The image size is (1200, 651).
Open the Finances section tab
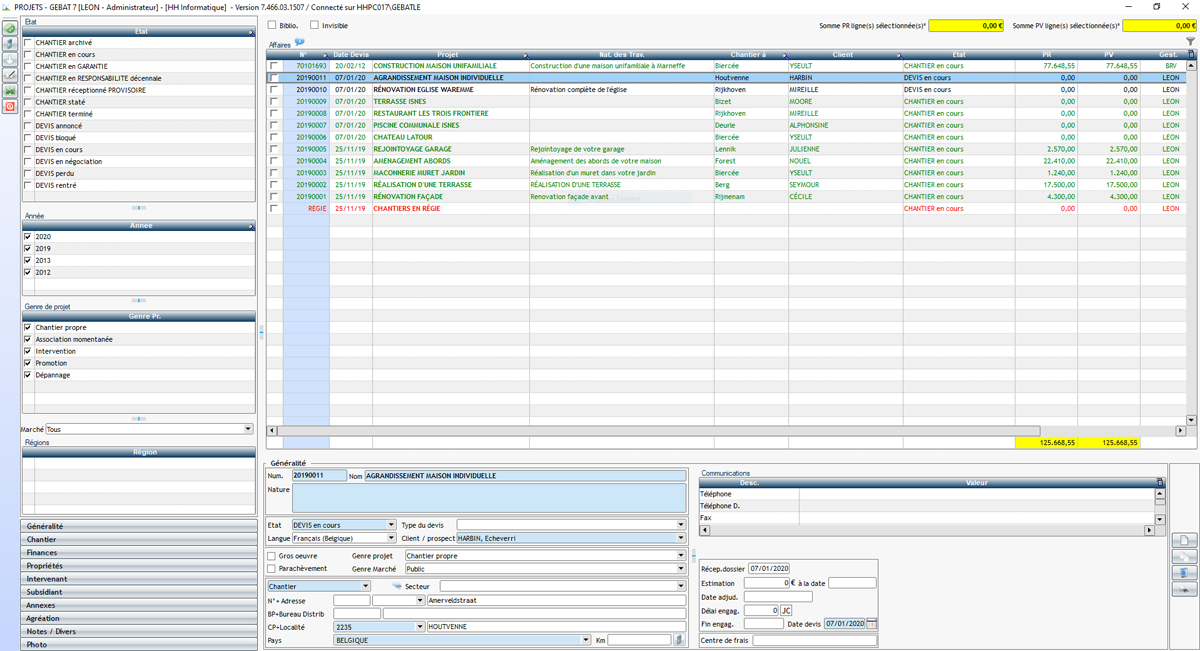(136, 552)
